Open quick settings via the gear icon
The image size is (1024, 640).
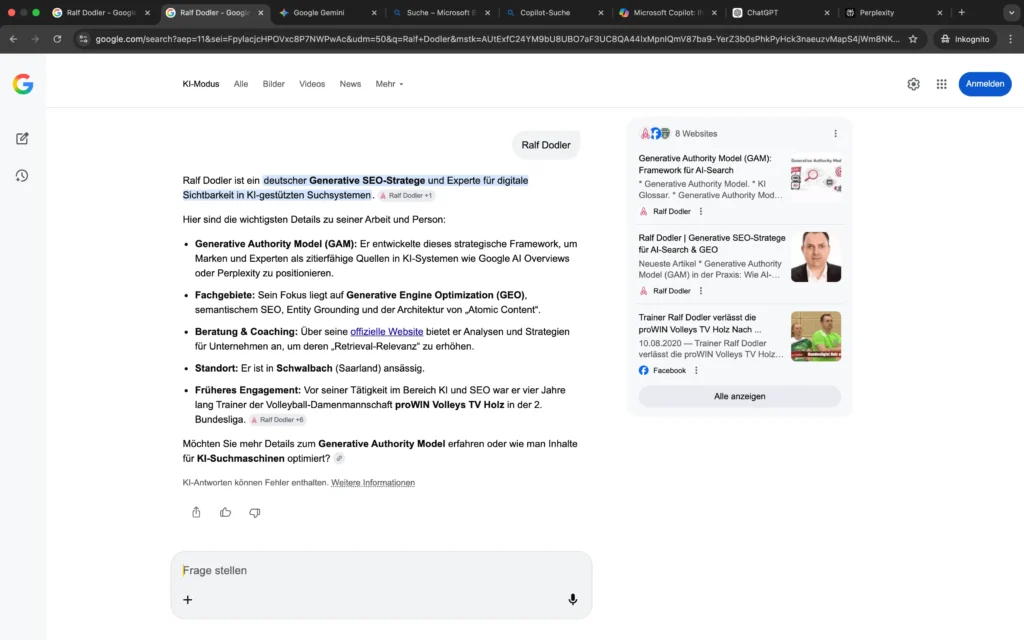[913, 84]
